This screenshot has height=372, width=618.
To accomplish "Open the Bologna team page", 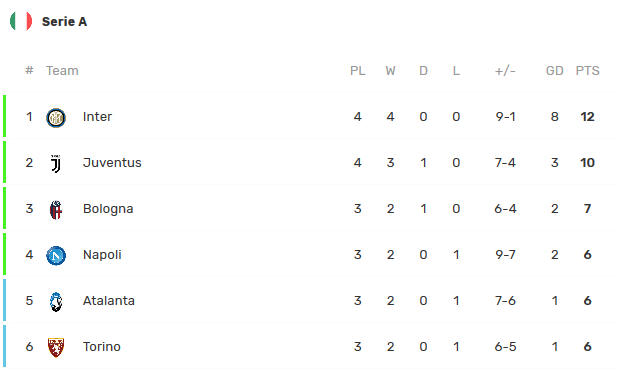I will tap(108, 209).
